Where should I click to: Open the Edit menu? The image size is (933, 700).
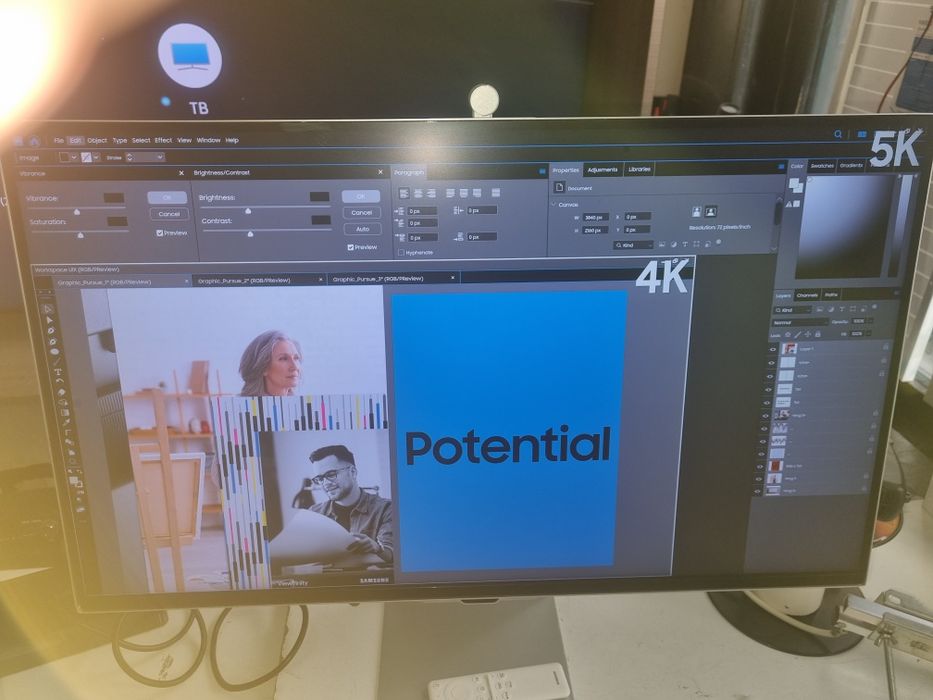(75, 140)
